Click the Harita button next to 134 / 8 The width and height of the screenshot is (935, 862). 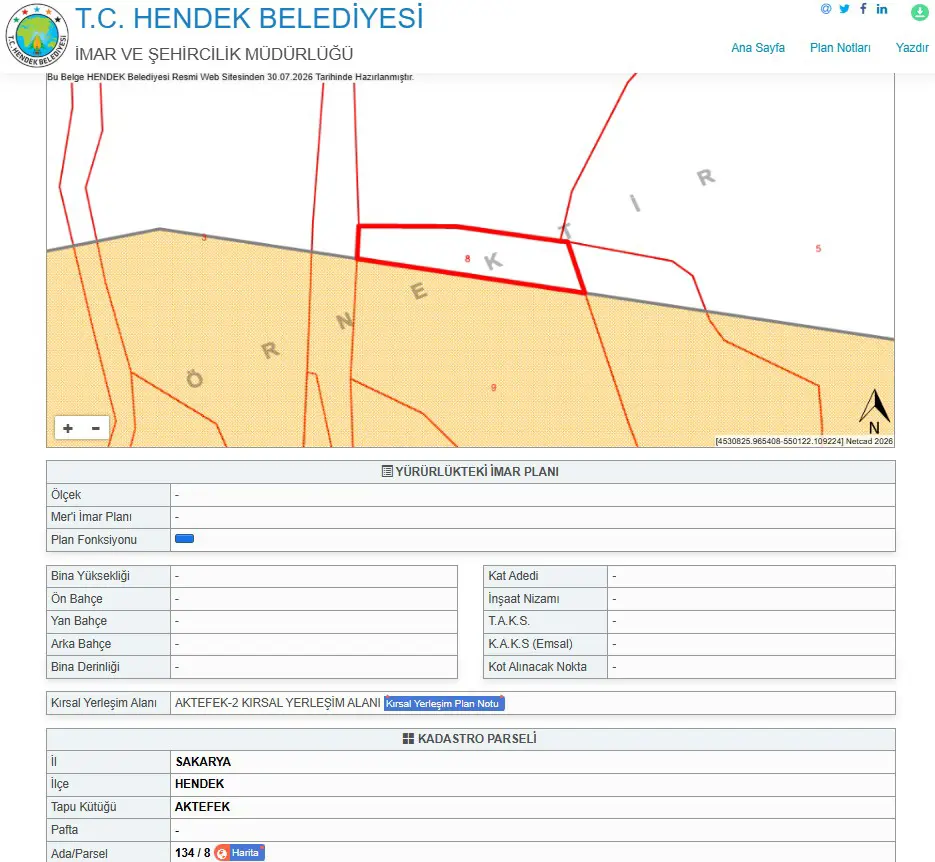coord(240,852)
